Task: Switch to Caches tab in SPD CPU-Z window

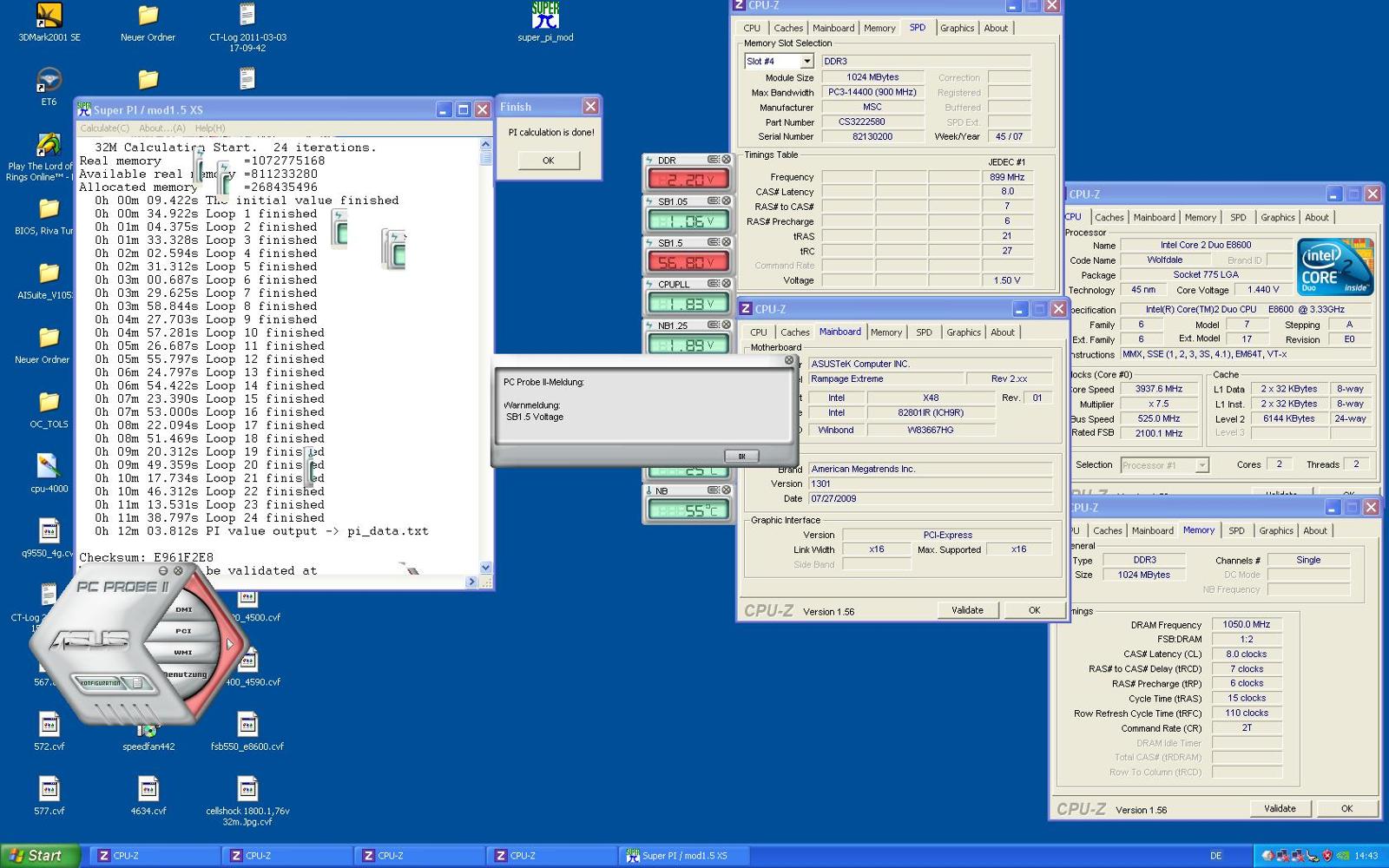Action: click(788, 28)
